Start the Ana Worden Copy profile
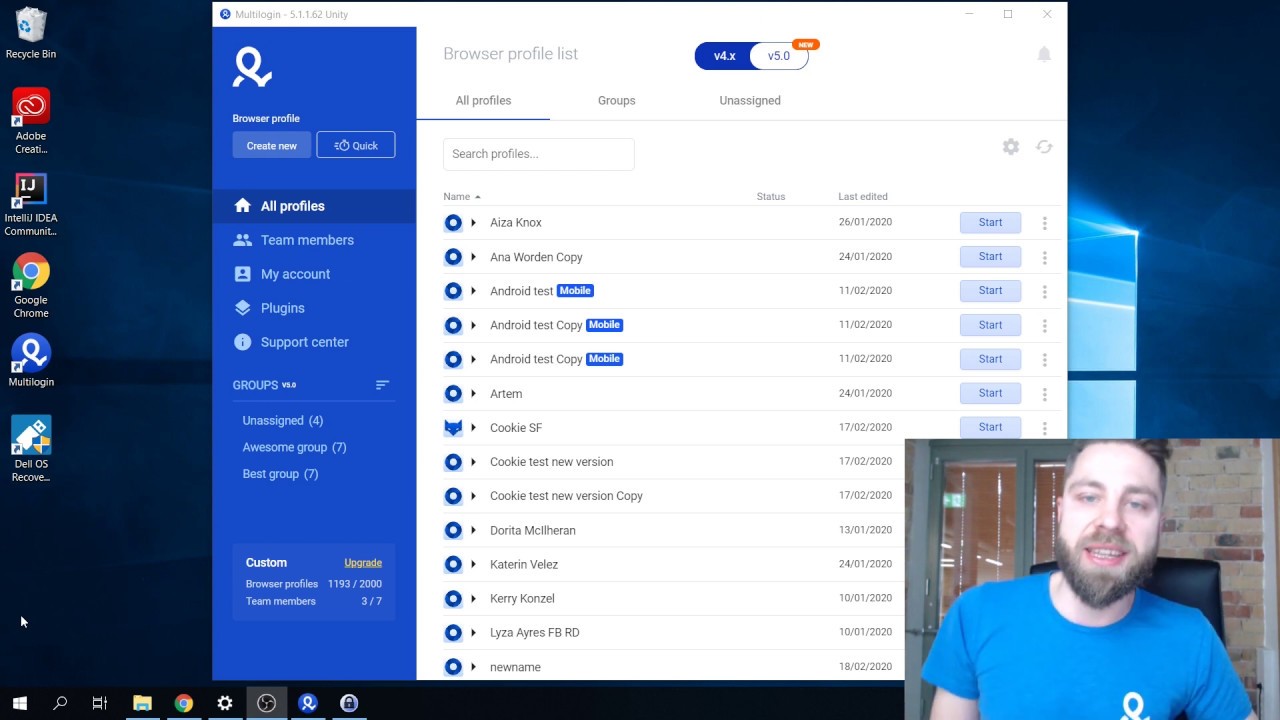This screenshot has height=720, width=1280. click(x=990, y=257)
